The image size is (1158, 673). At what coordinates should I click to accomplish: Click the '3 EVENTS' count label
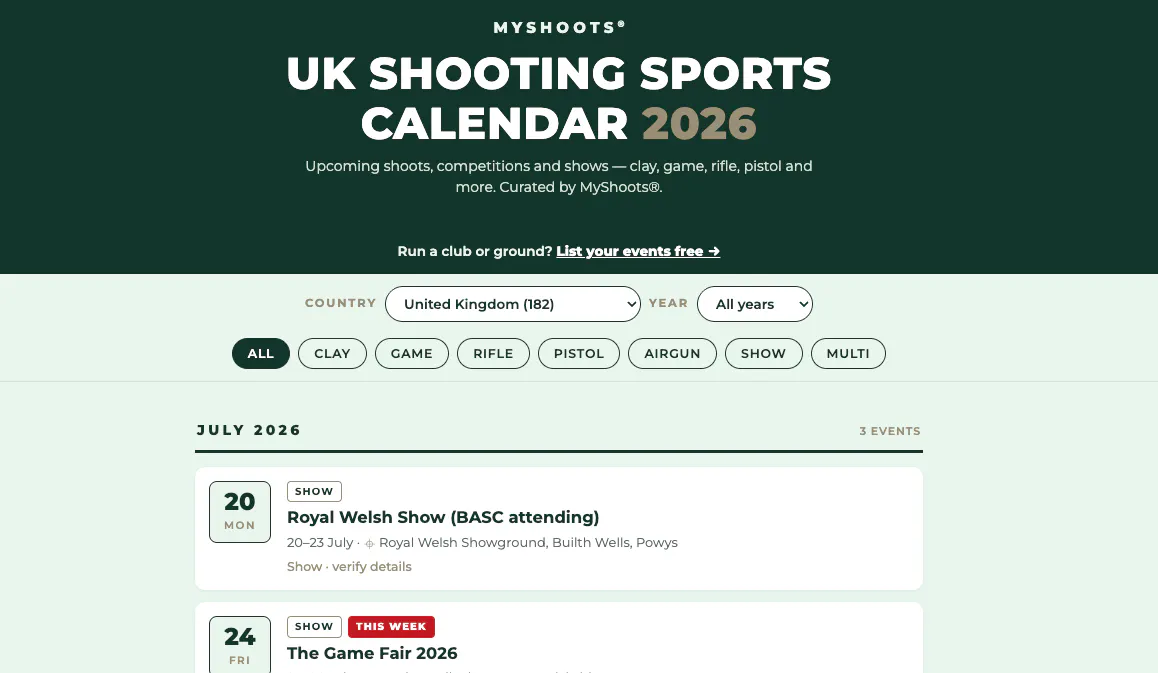(890, 431)
